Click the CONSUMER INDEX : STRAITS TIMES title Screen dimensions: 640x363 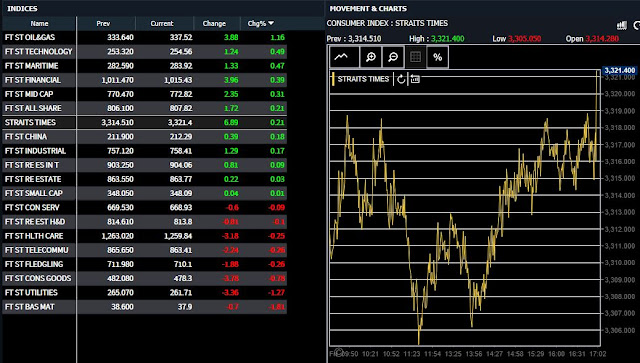click(x=387, y=23)
